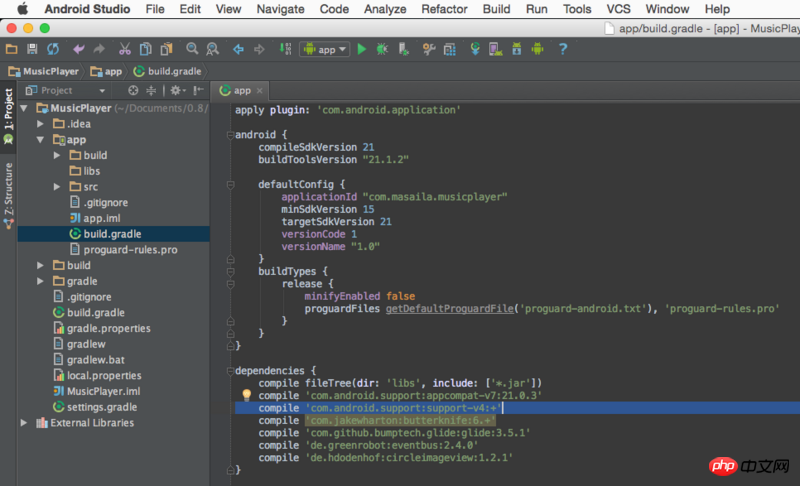Screen dimensions: 800x486
Task: Click MusicPlayer breadcrumb
Action: (44, 71)
